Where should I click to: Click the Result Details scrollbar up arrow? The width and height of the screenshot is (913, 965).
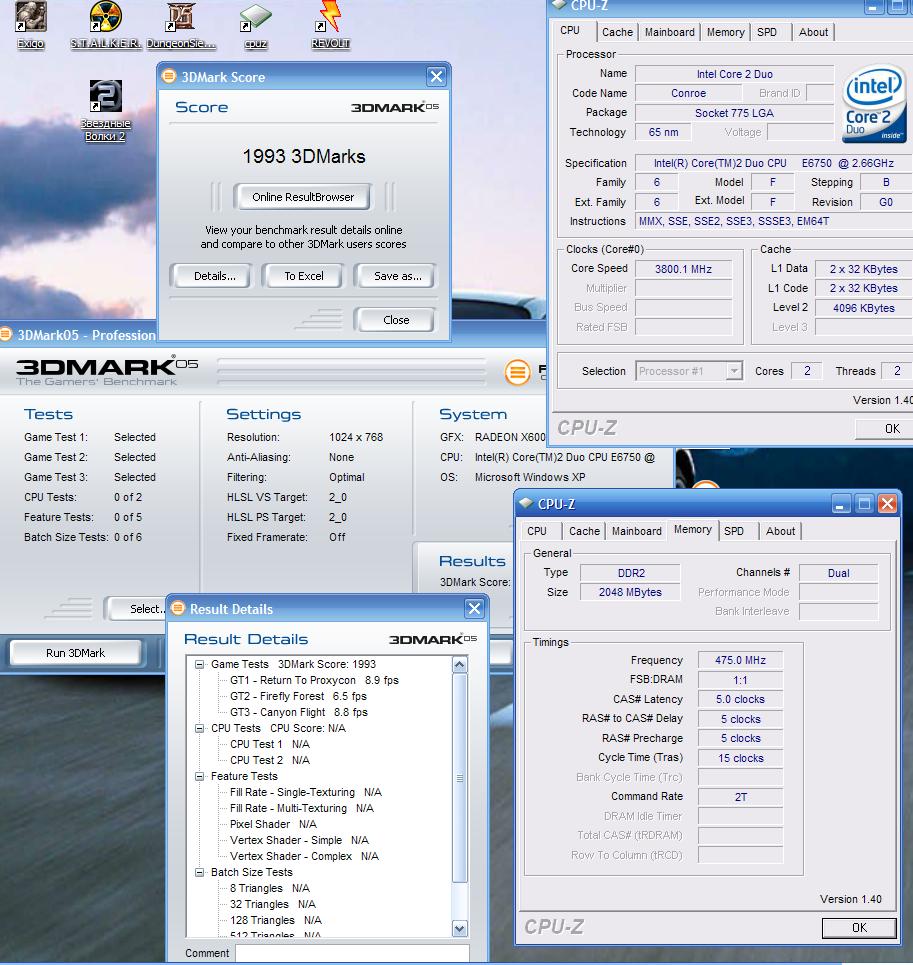[x=460, y=665]
